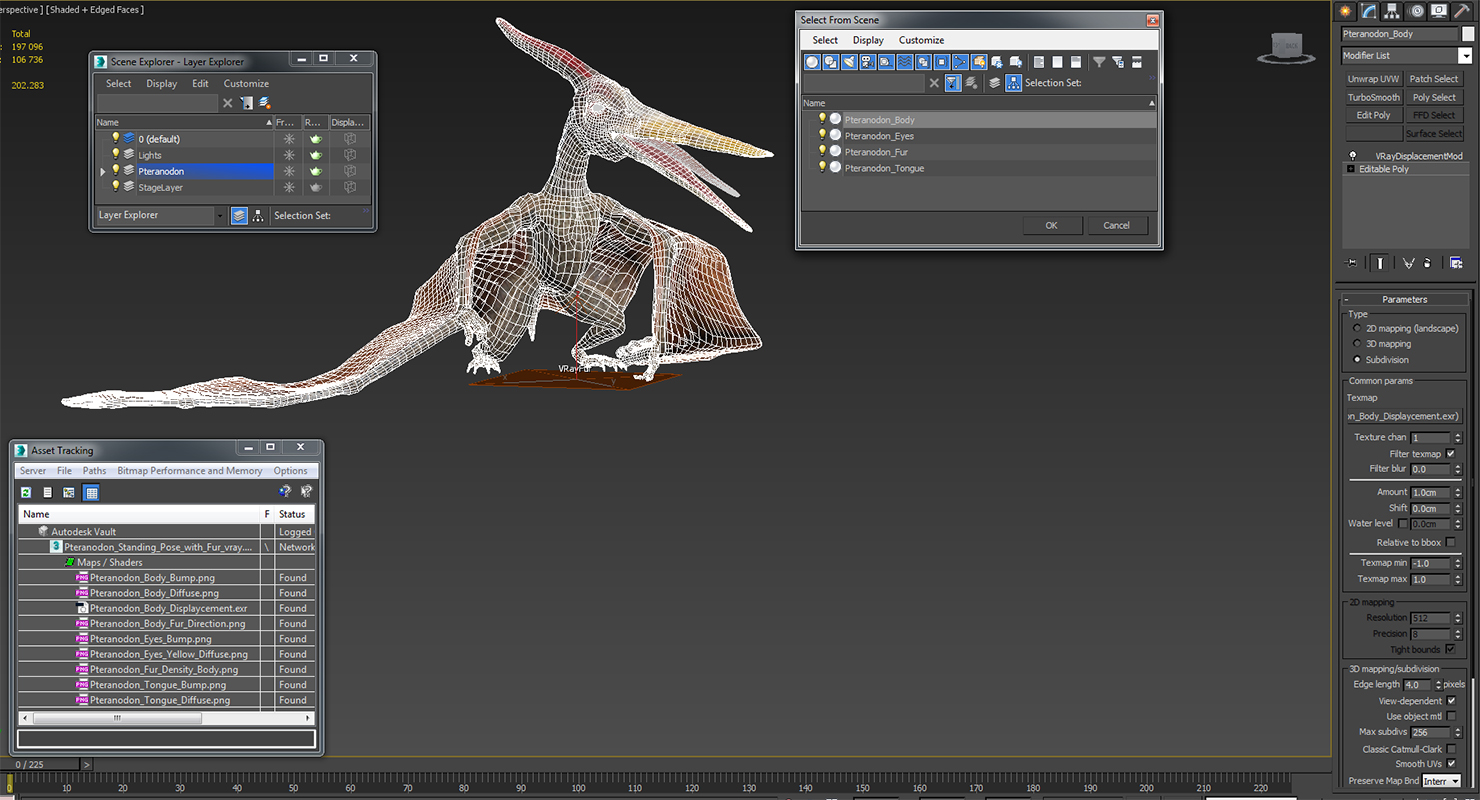Click the Pteranodon_Body_Displaycement.exr asset row
The height and width of the screenshot is (800, 1480).
tap(166, 608)
